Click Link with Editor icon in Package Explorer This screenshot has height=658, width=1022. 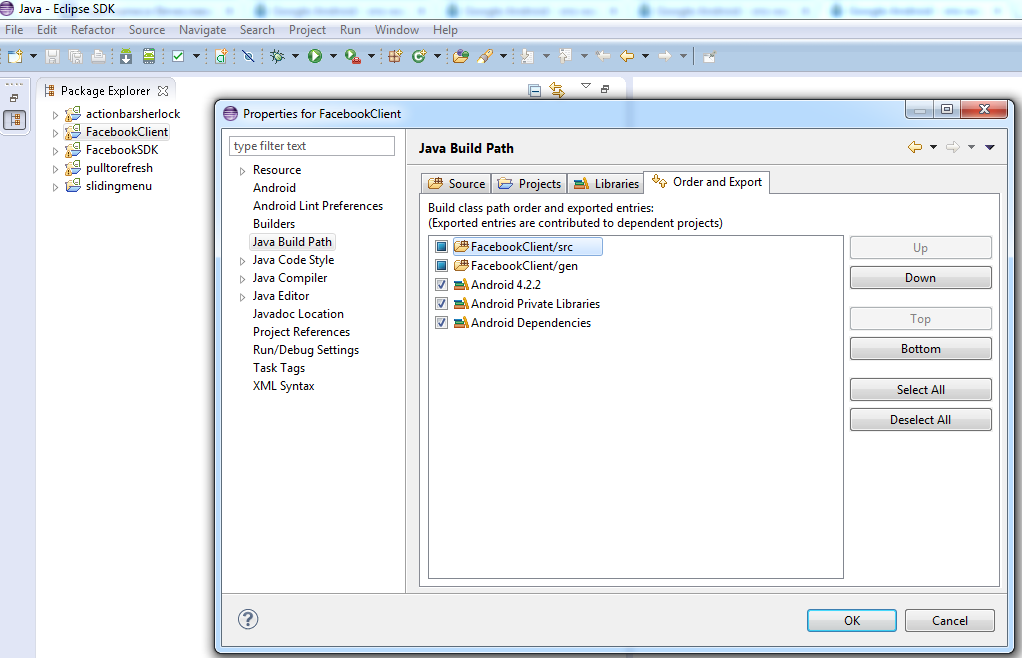click(x=557, y=90)
